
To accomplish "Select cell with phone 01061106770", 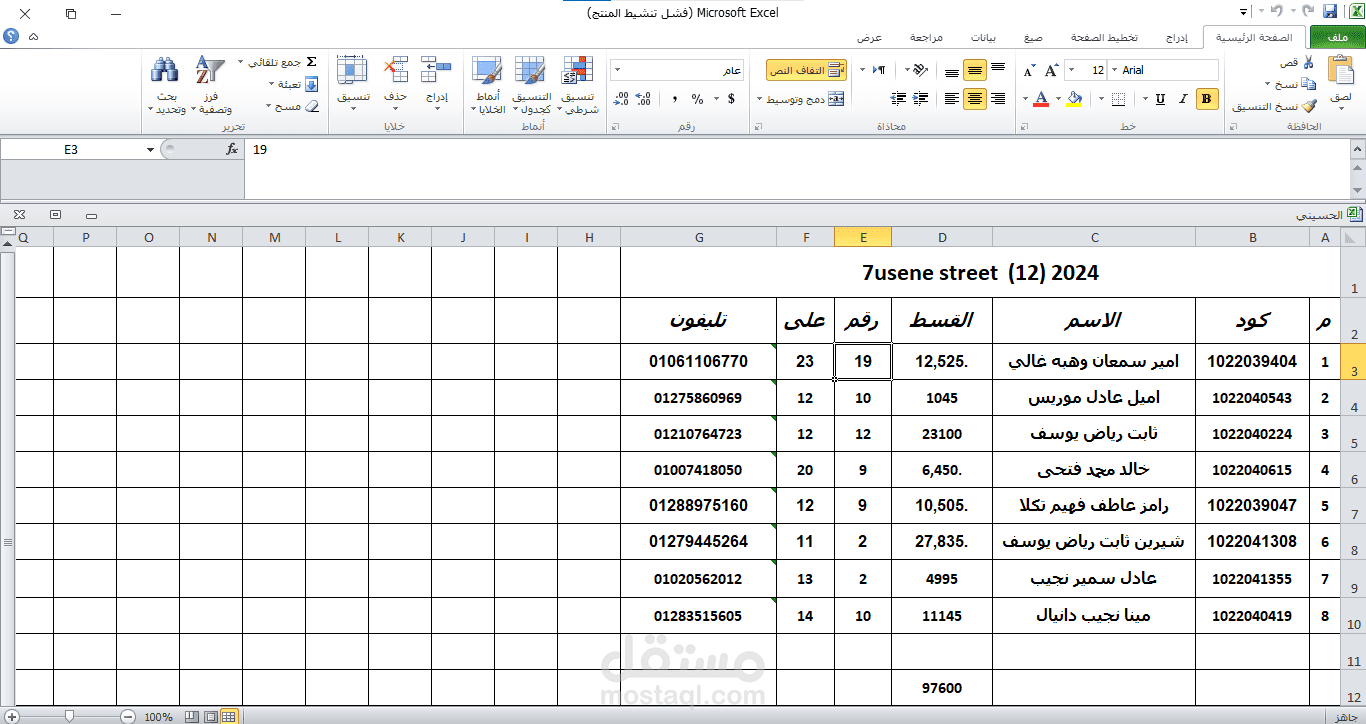I will pyautogui.click(x=698, y=361).
